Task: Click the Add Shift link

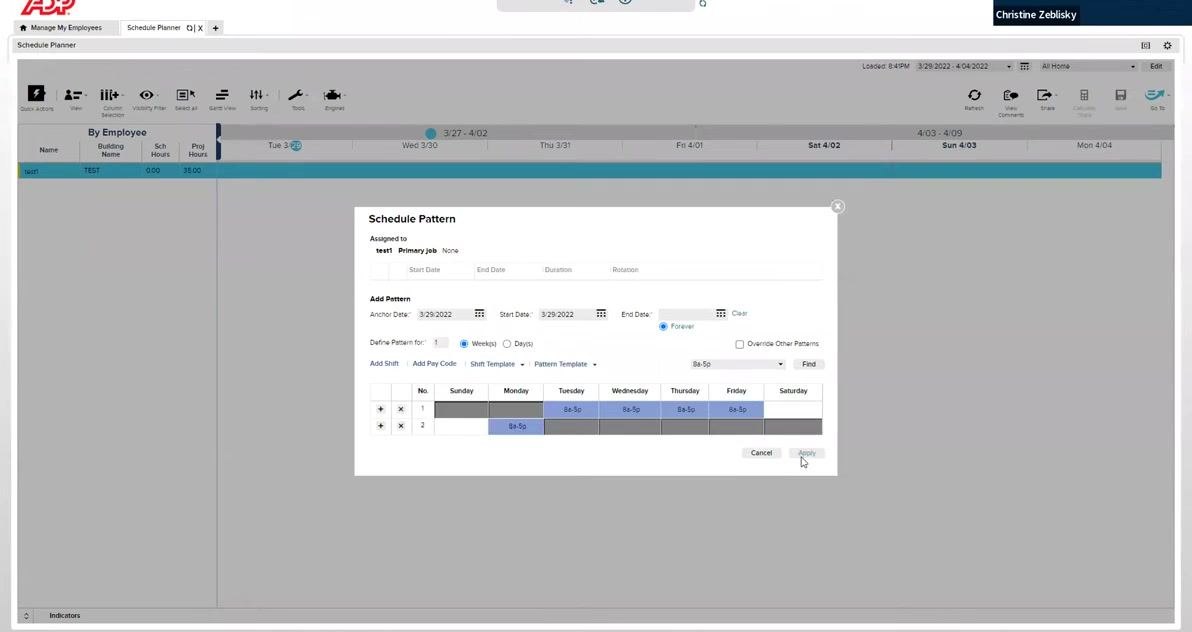Action: tap(384, 364)
